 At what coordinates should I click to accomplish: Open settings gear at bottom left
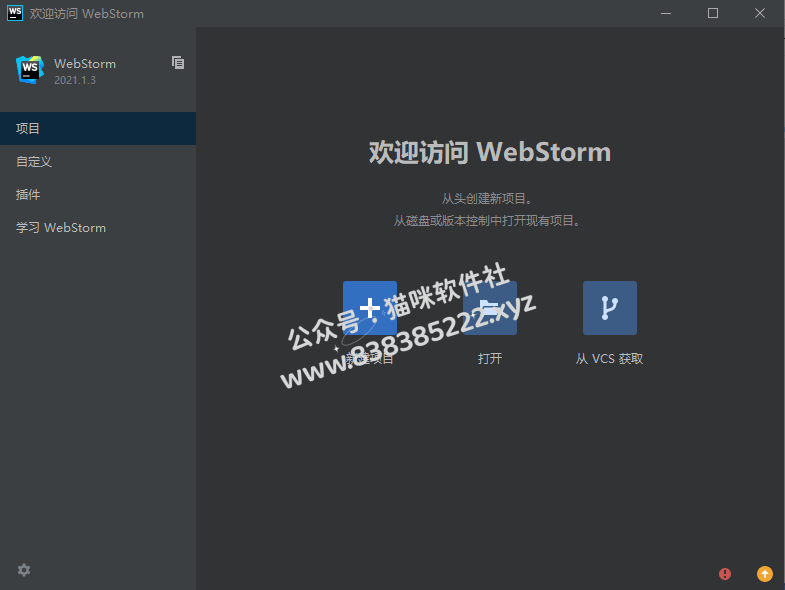pyautogui.click(x=24, y=570)
